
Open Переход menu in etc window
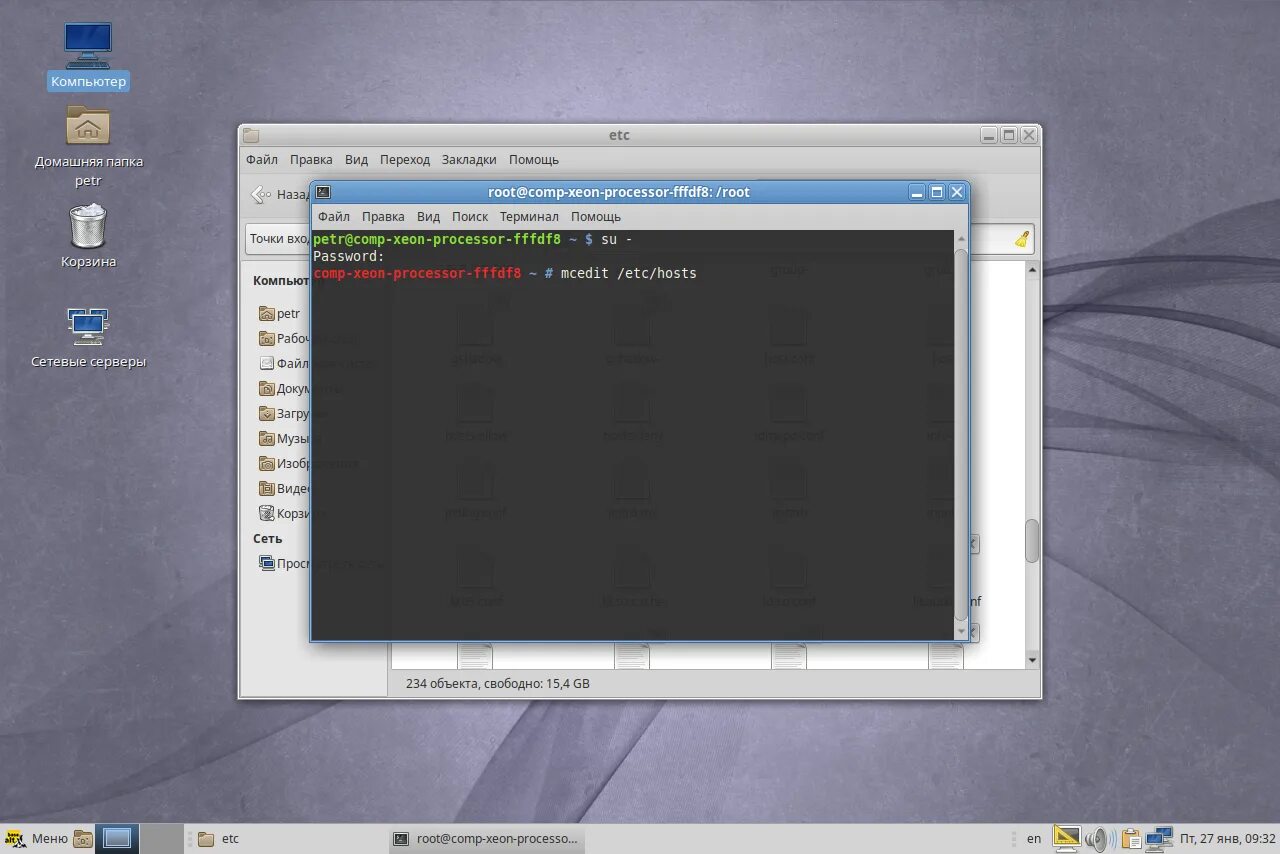click(x=405, y=159)
